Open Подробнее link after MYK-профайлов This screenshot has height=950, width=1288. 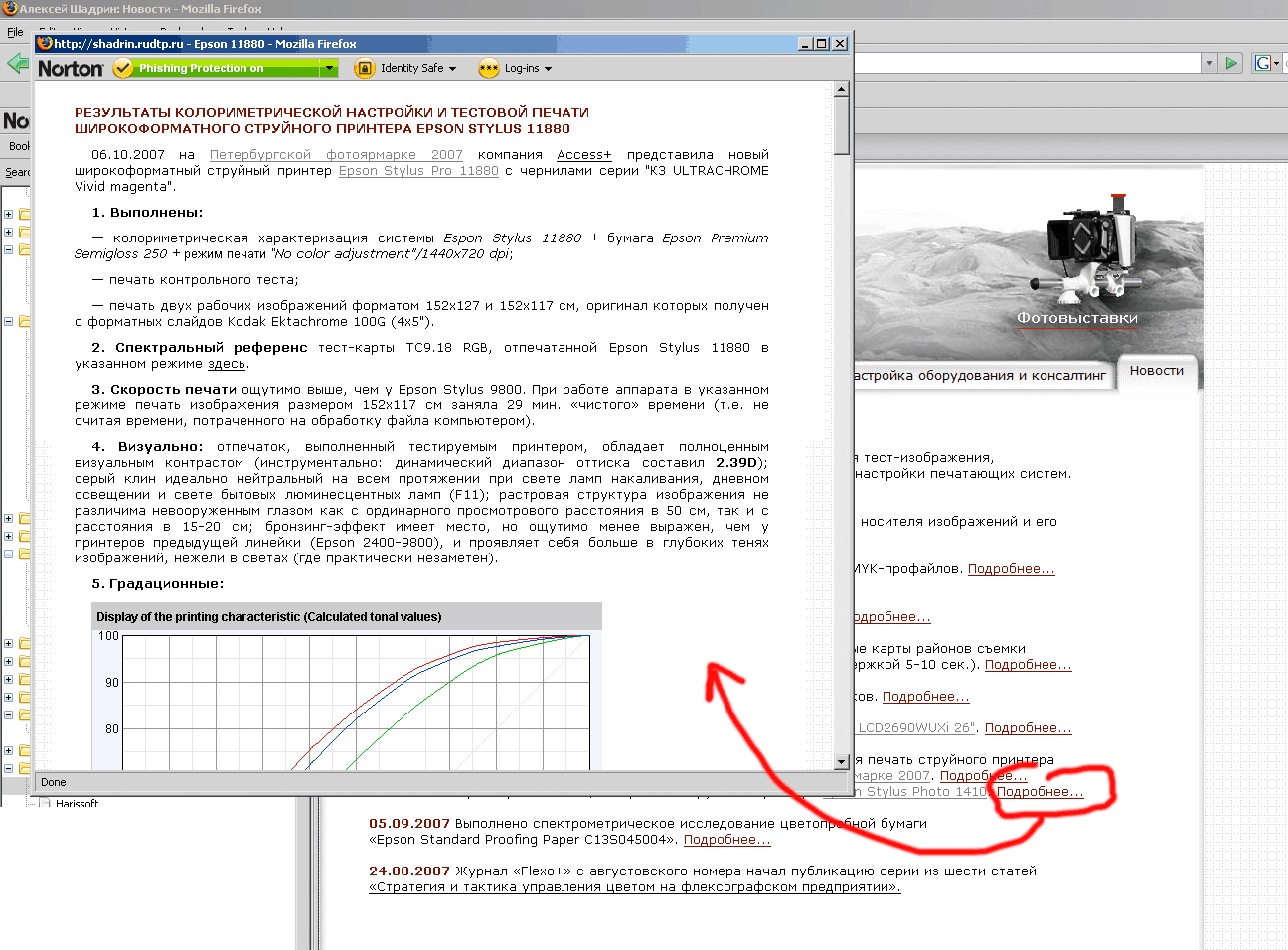[1012, 568]
